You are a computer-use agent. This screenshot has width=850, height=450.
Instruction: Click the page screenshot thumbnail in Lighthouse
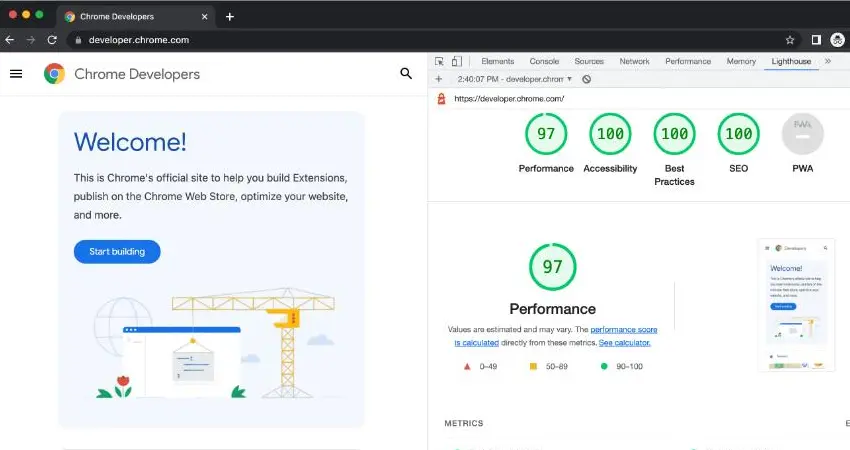pos(796,305)
